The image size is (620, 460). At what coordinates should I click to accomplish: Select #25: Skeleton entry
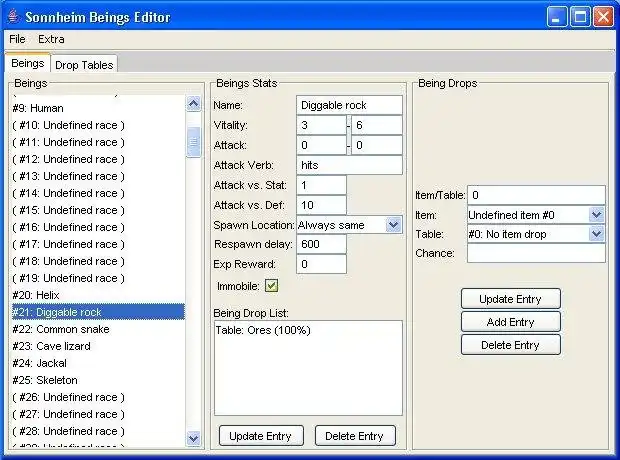(x=98, y=380)
